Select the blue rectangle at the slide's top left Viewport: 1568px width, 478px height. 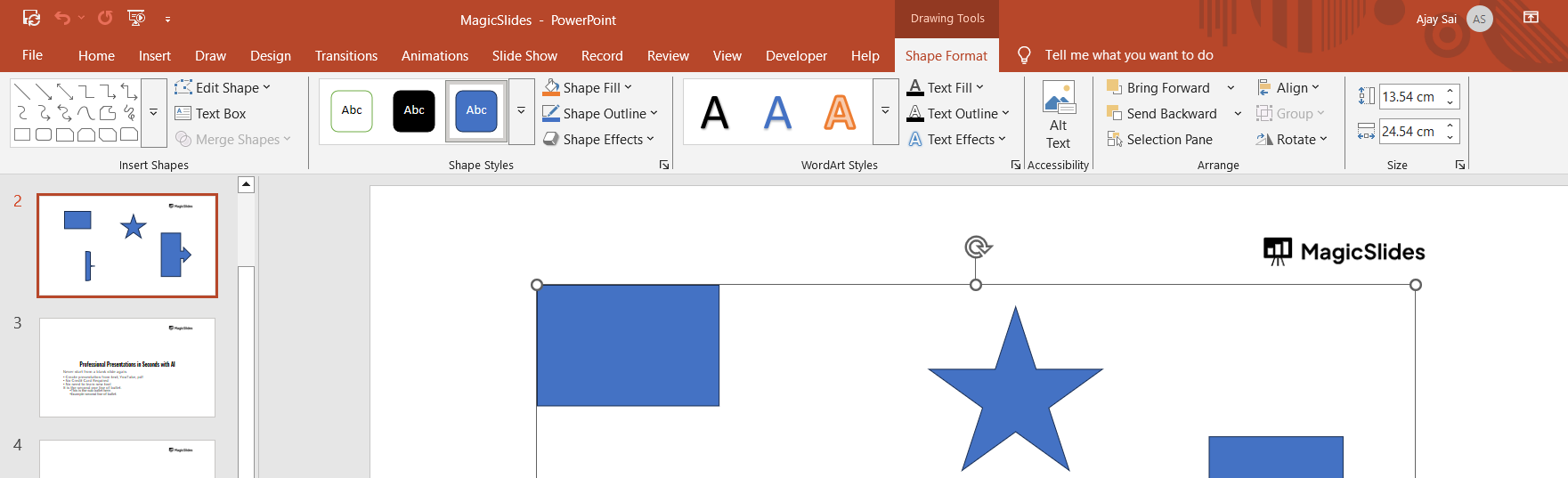point(628,345)
